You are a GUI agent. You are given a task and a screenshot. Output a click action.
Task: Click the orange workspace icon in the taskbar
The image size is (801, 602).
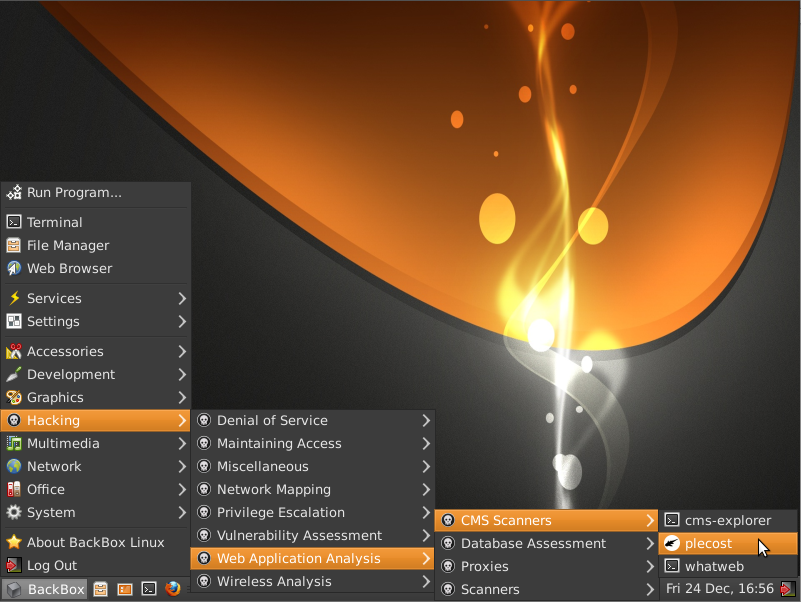pyautogui.click(x=124, y=589)
